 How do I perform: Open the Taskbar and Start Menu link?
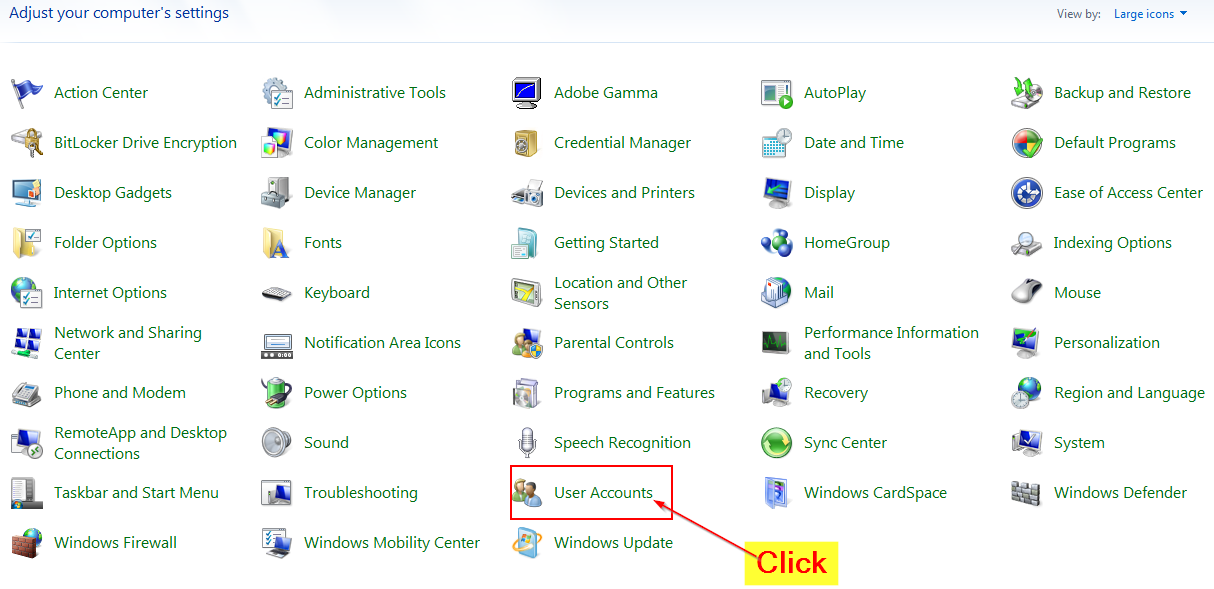[136, 493]
